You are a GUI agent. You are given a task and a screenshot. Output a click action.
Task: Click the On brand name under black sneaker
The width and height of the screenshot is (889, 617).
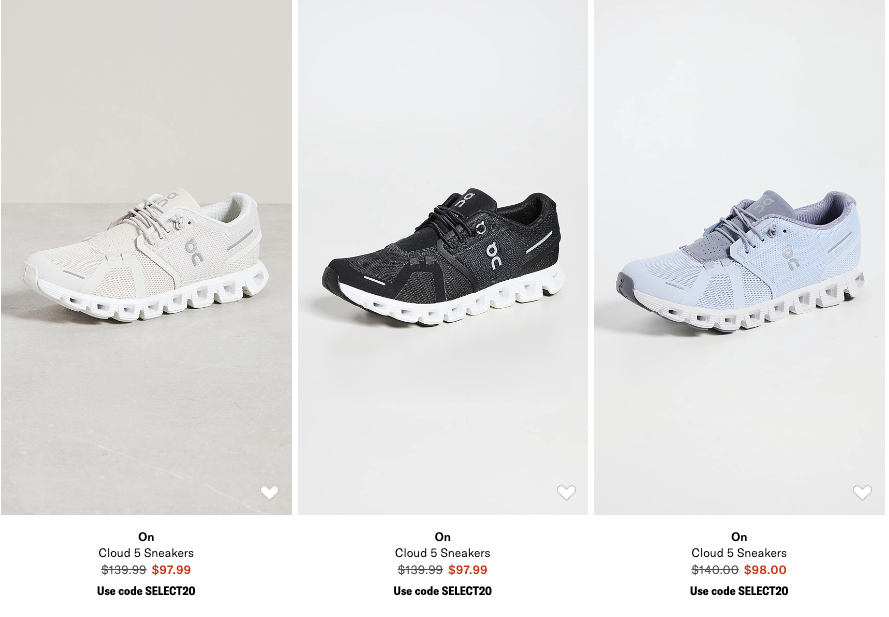coord(443,536)
